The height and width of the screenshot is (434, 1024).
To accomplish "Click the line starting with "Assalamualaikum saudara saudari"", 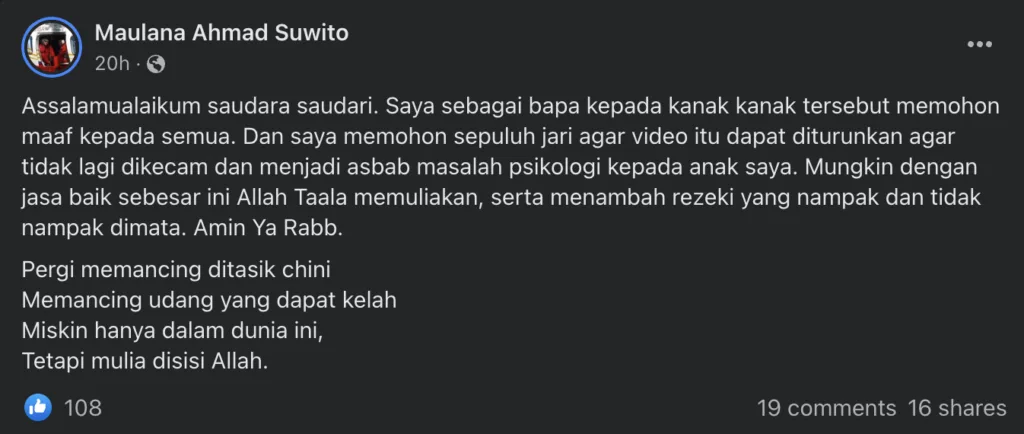I will click(x=511, y=106).
